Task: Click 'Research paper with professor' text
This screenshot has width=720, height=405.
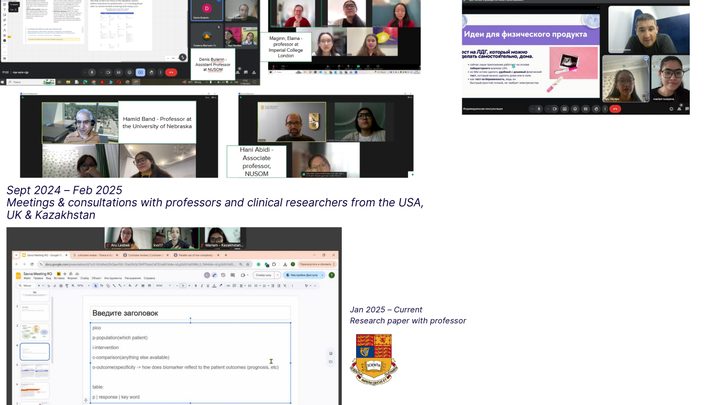Action: coord(408,321)
